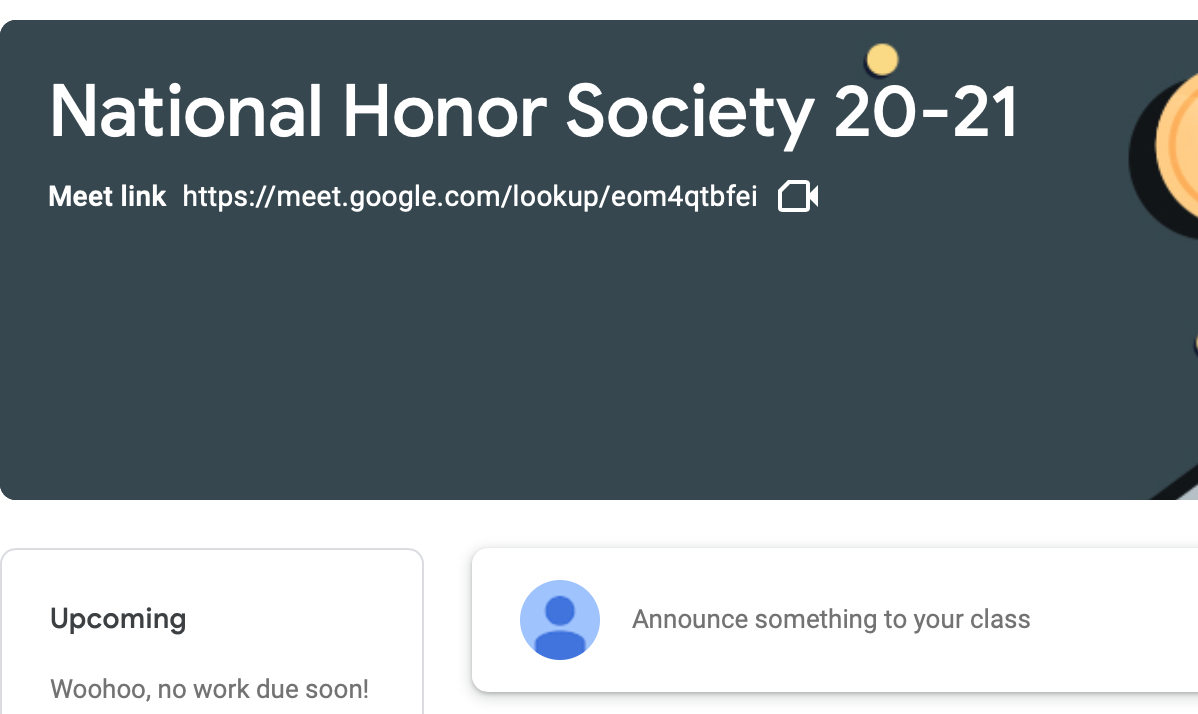Click the "National Honor Society 20-21" class title
Image resolution: width=1198 pixels, height=714 pixels.
[533, 111]
